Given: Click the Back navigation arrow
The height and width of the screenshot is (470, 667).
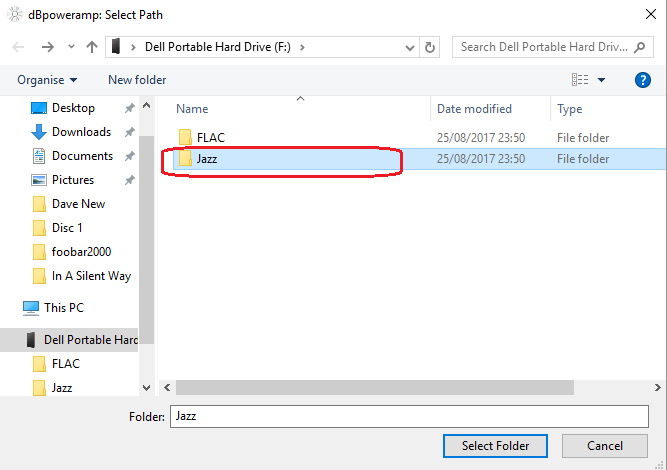Looking at the screenshot, I should (19, 47).
